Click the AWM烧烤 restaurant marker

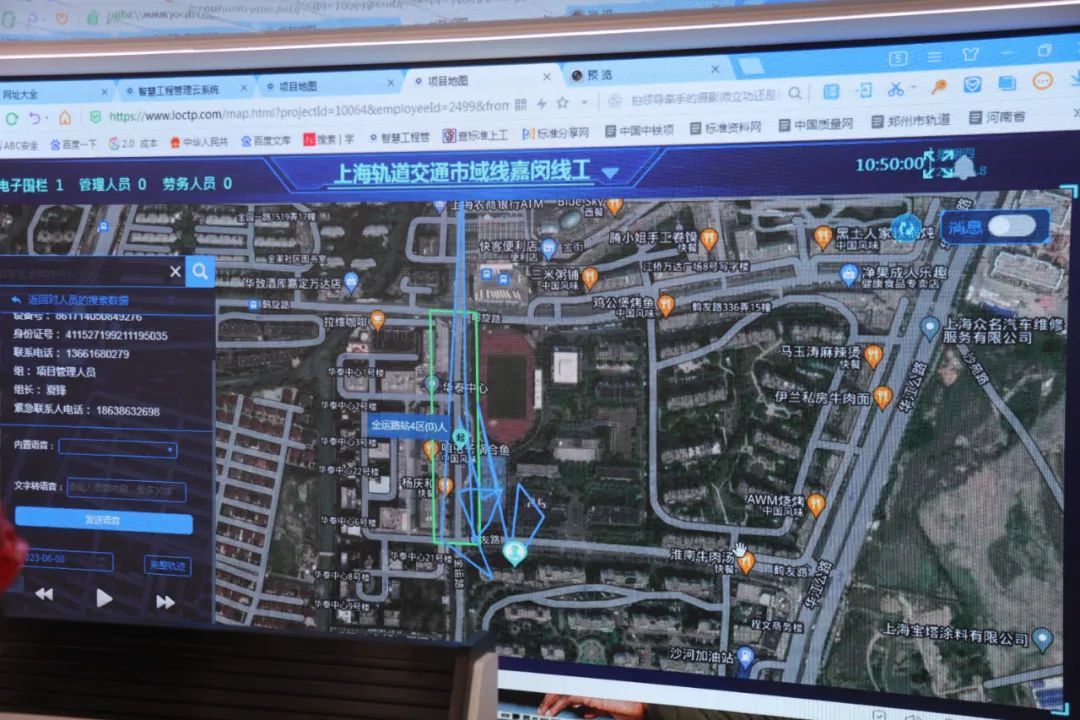816,505
